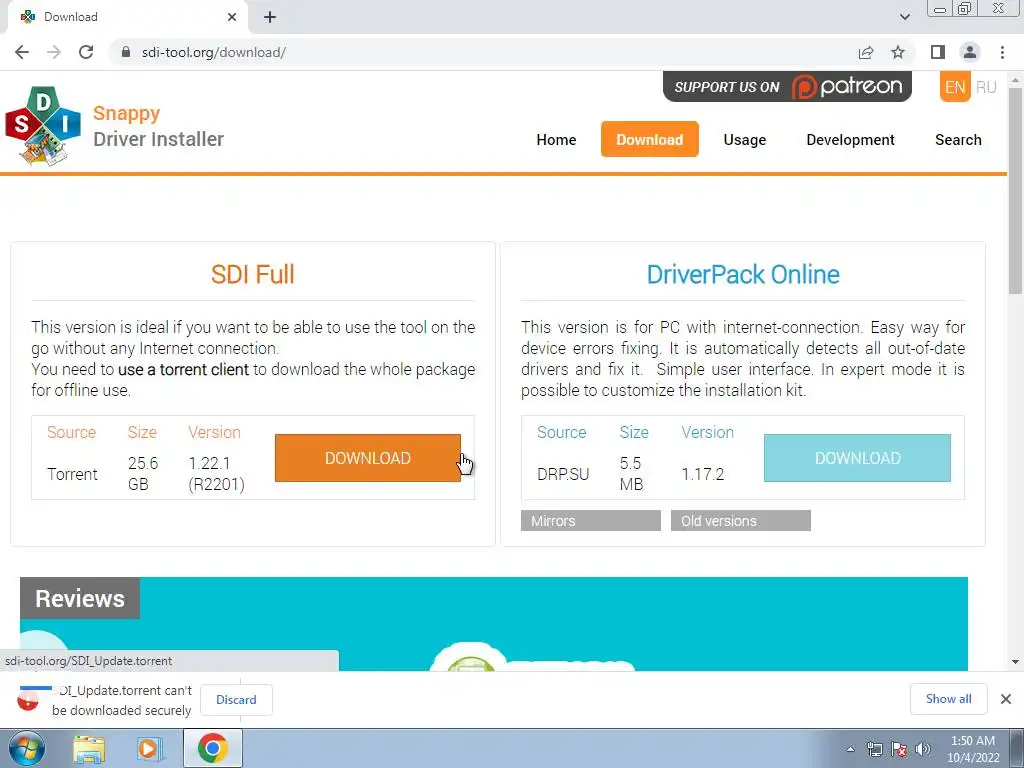Click the DRP.SU source cell
Image resolution: width=1024 pixels, height=768 pixels.
(563, 474)
